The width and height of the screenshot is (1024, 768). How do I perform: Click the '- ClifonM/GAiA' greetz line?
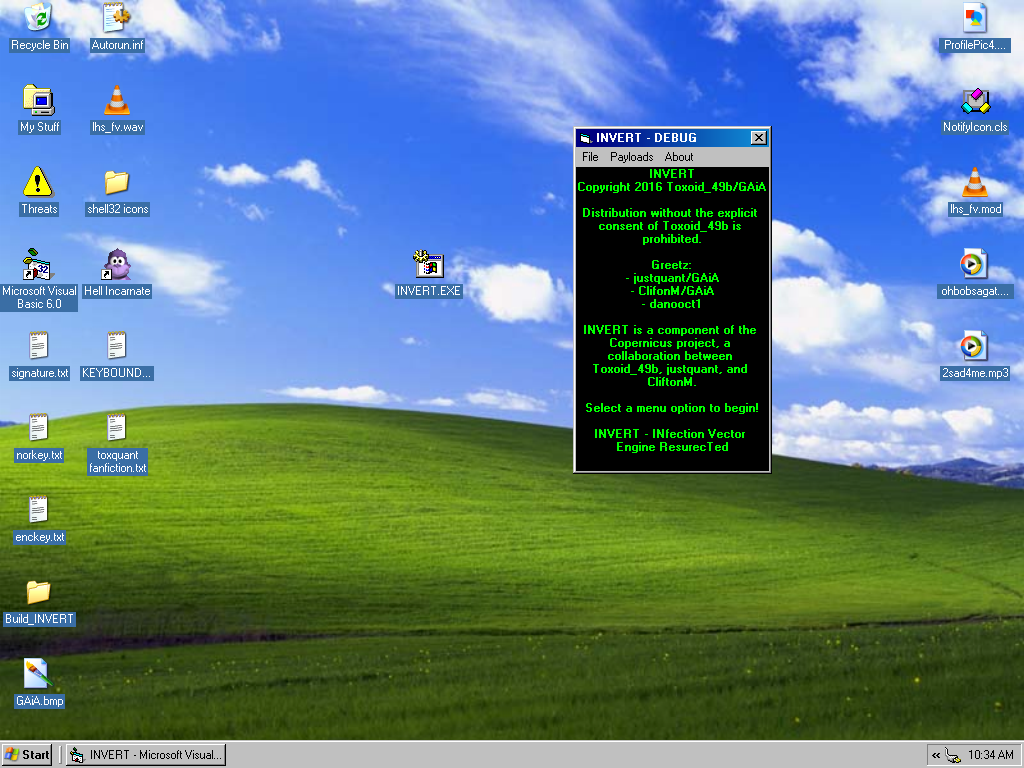click(x=672, y=291)
